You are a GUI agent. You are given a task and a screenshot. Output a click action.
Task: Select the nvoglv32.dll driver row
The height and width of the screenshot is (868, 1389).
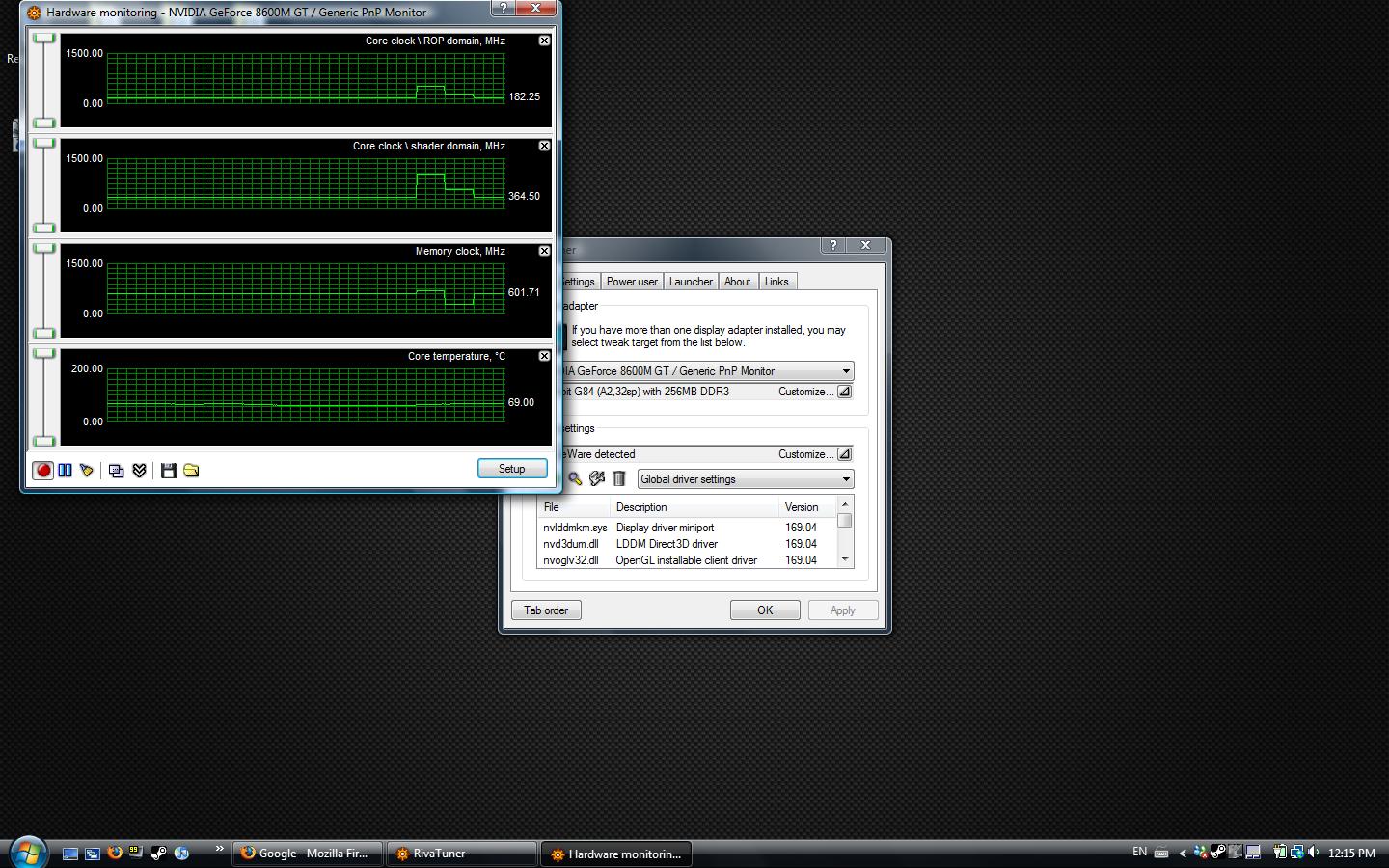pos(687,560)
